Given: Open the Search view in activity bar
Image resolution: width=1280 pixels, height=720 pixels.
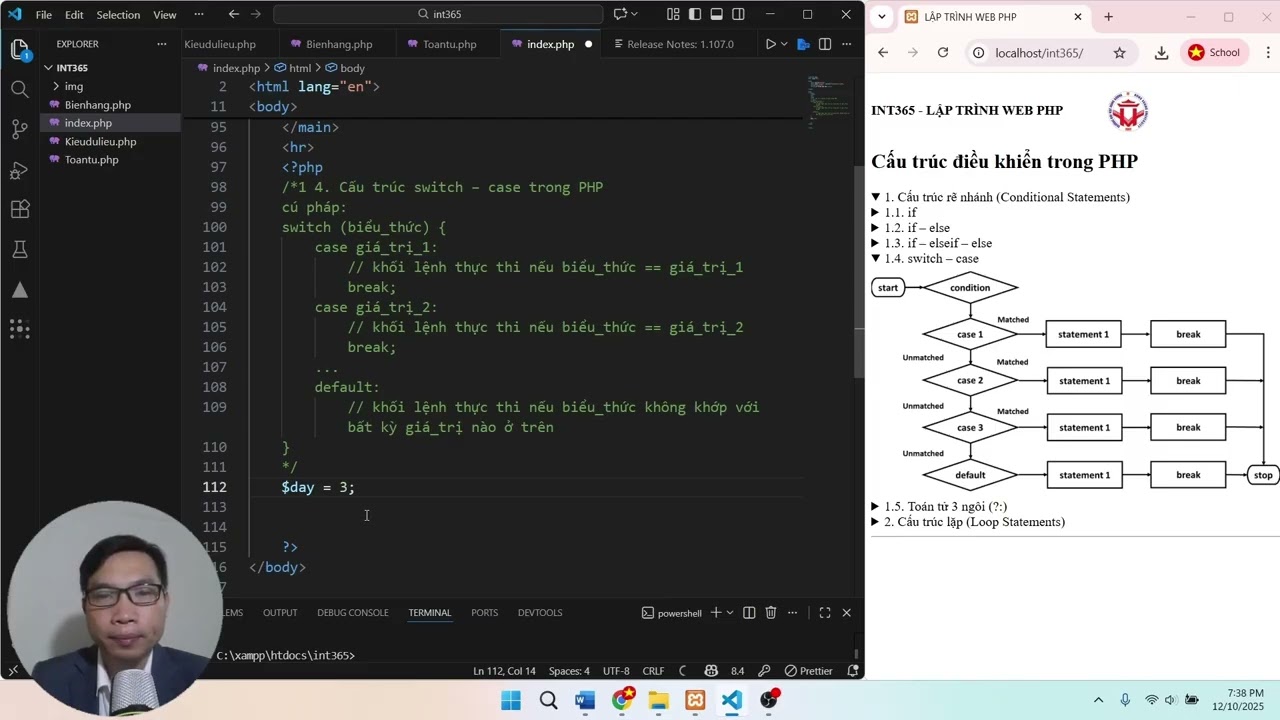Looking at the screenshot, I should pos(19,89).
